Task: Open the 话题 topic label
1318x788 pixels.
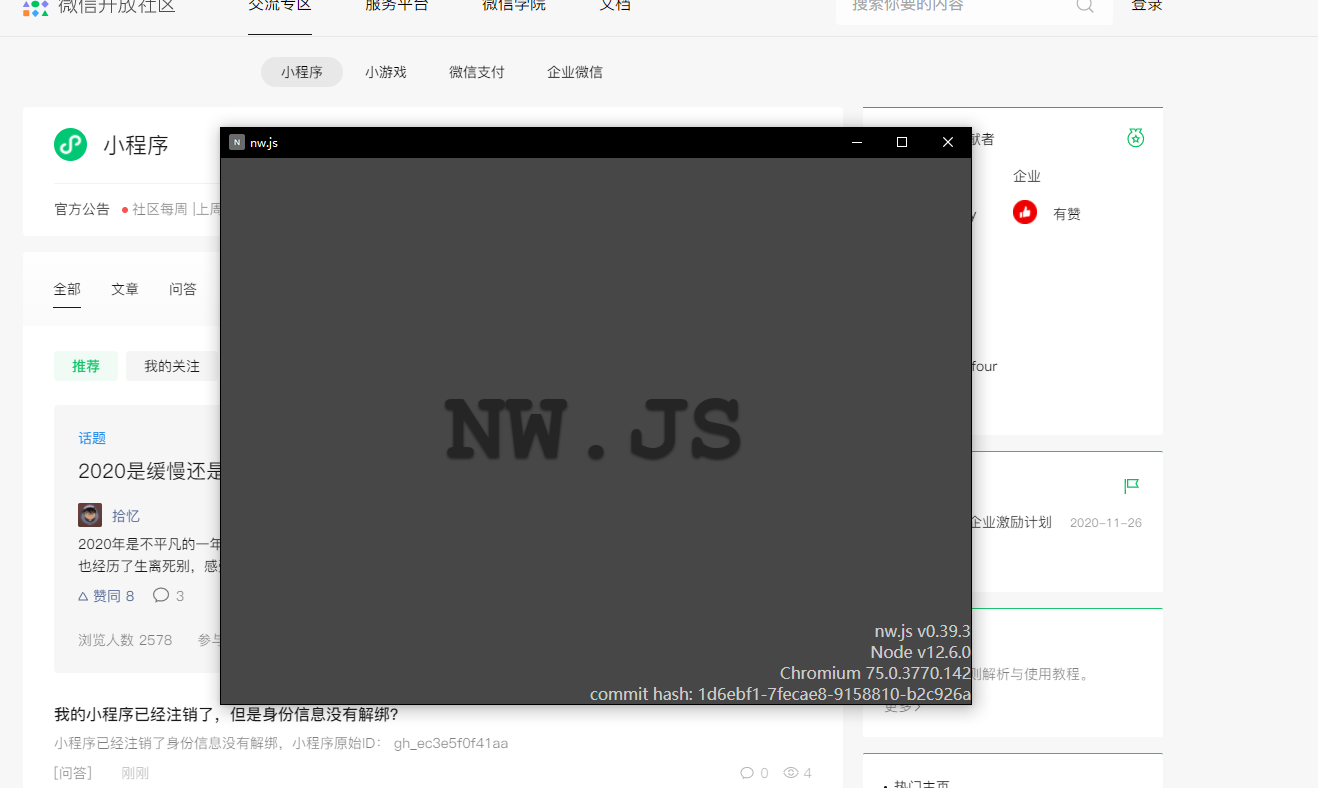Action: click(x=92, y=438)
